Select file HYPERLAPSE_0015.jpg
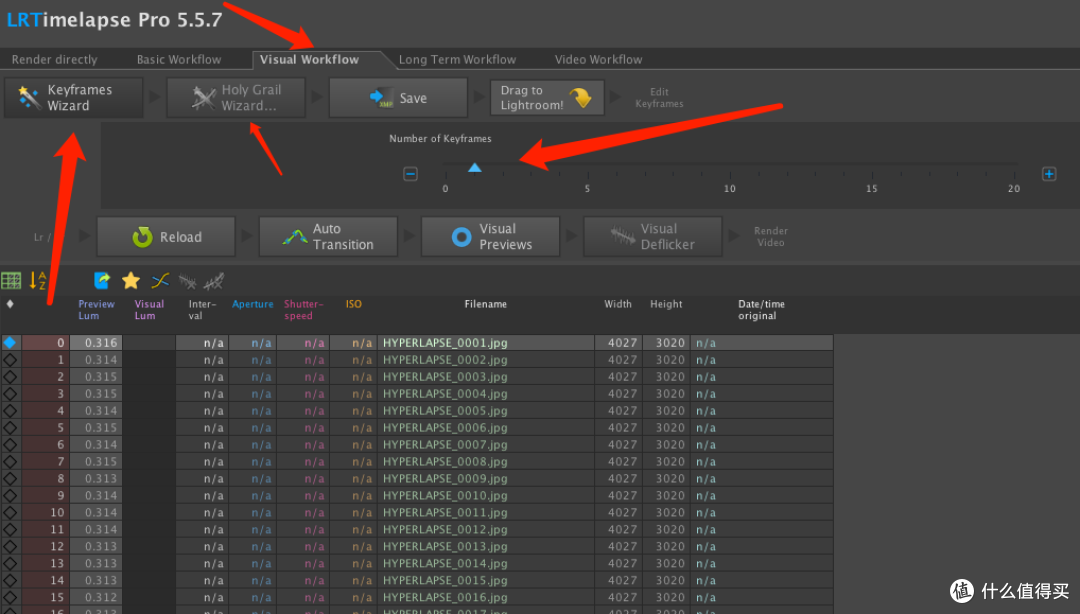The image size is (1080, 614). click(445, 580)
